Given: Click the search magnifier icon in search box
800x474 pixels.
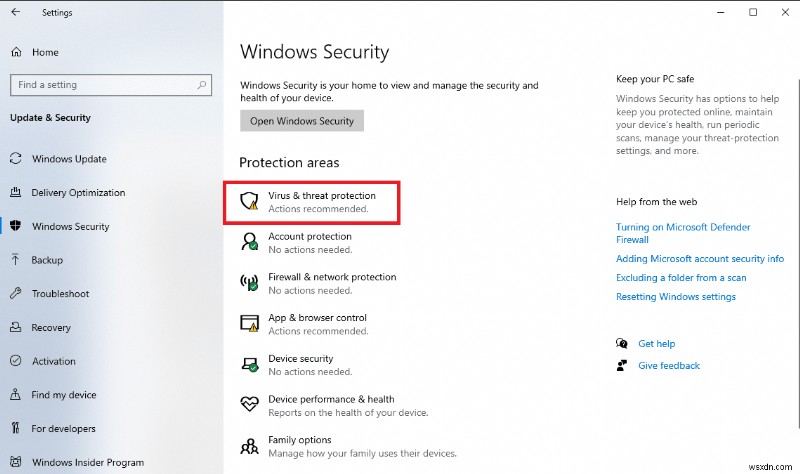Looking at the screenshot, I should 198,85.
